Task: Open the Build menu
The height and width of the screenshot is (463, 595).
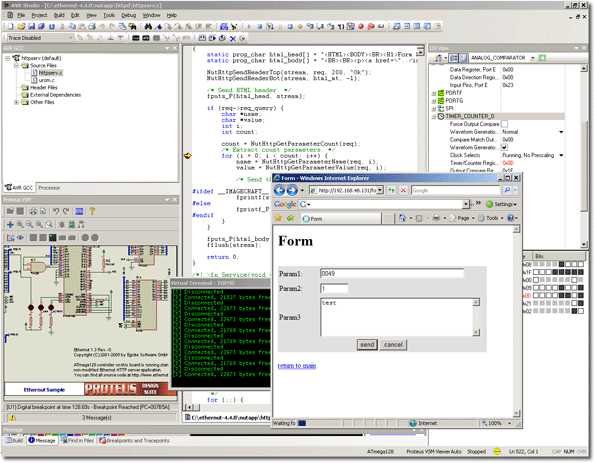Action: (x=59, y=15)
